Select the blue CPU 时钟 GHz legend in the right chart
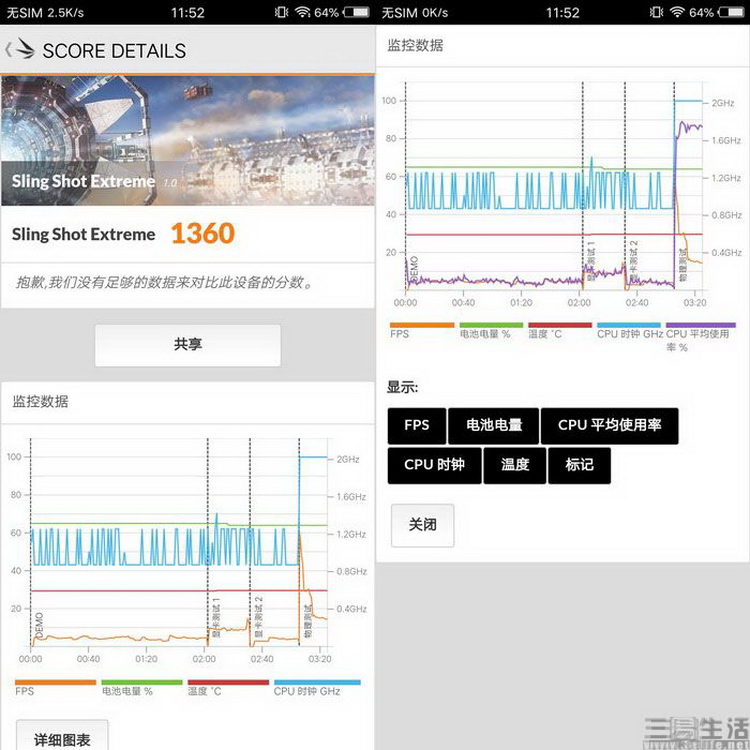Viewport: 750px width, 750px height. tap(629, 331)
